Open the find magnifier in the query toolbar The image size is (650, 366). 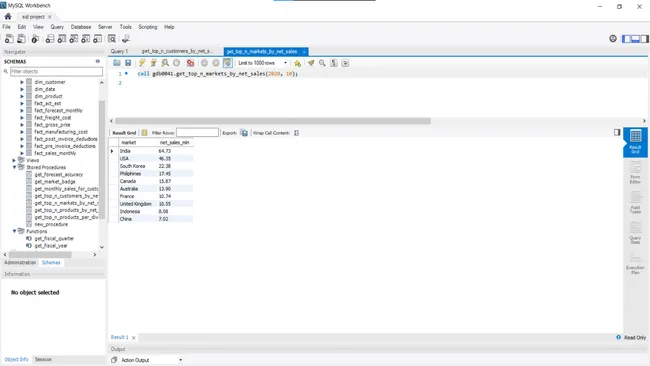point(322,63)
